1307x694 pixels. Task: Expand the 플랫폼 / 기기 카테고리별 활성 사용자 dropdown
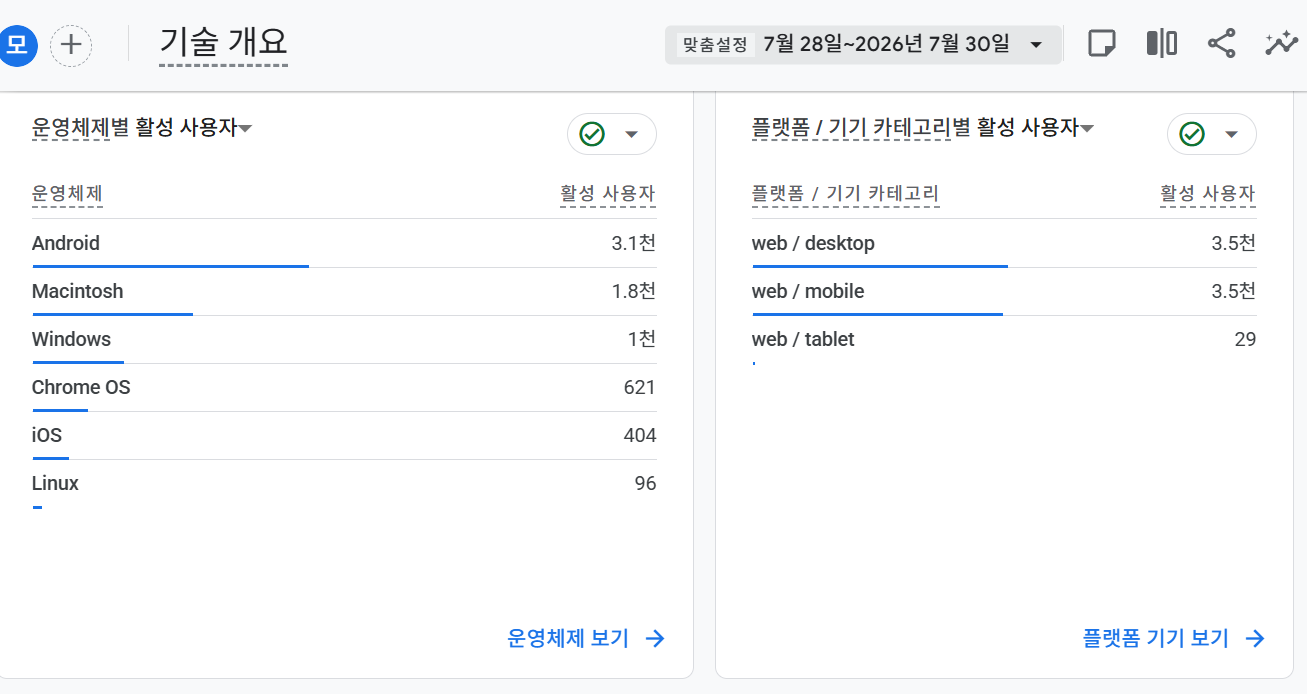pyautogui.click(x=1087, y=128)
